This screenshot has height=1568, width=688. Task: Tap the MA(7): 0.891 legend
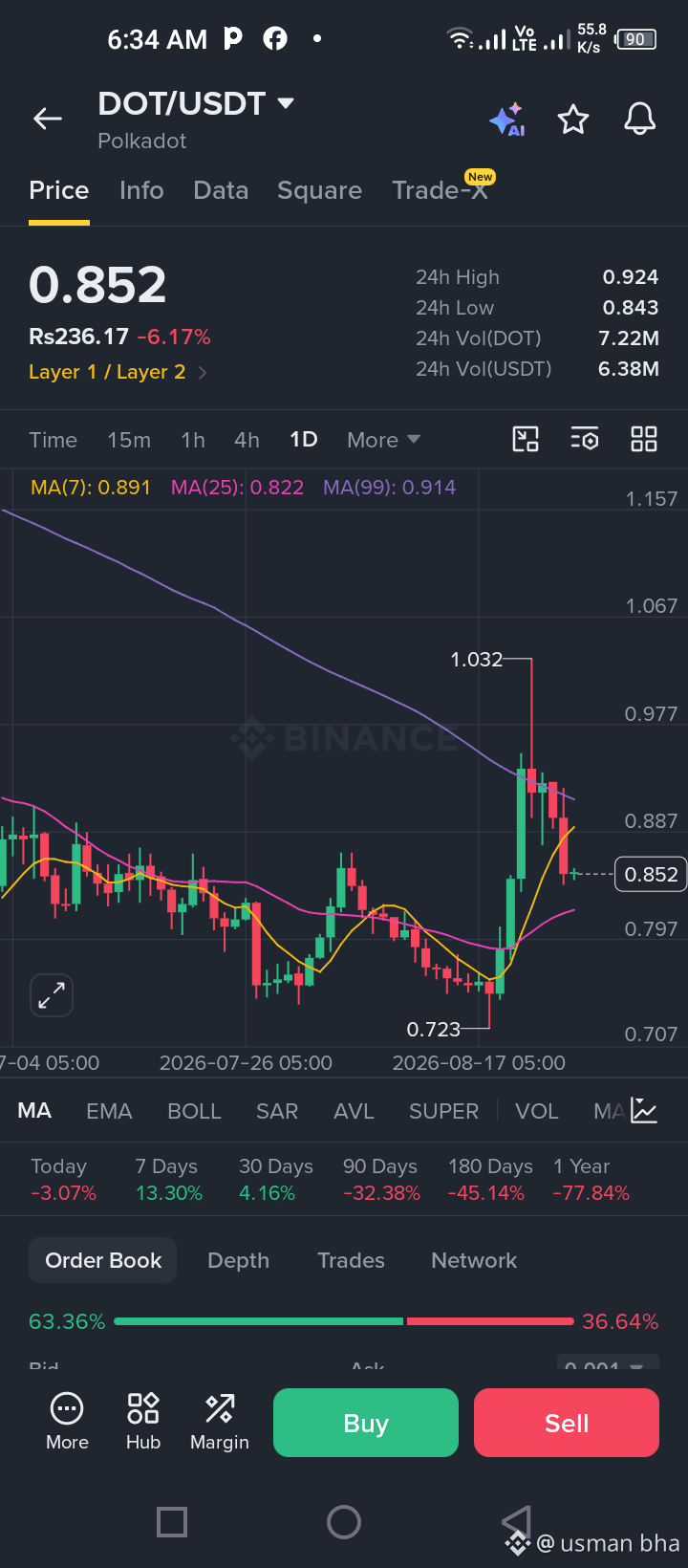point(91,488)
